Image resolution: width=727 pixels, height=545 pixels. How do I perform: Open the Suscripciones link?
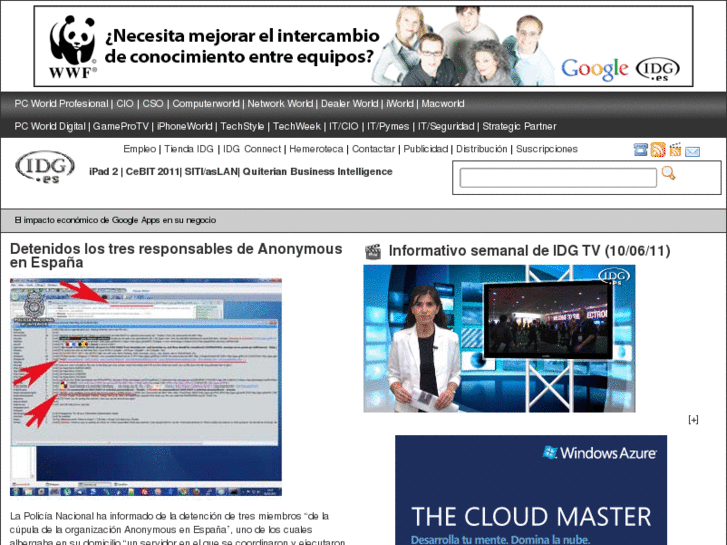click(547, 149)
